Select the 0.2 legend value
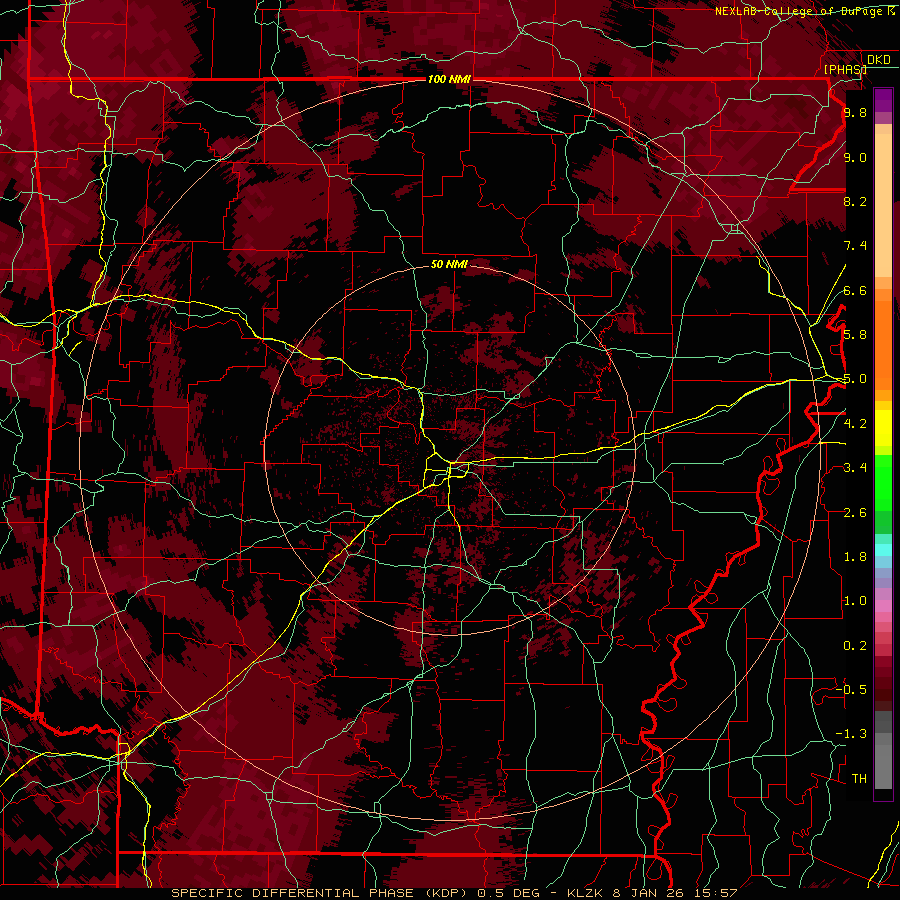The width and height of the screenshot is (900, 900). coord(855,646)
